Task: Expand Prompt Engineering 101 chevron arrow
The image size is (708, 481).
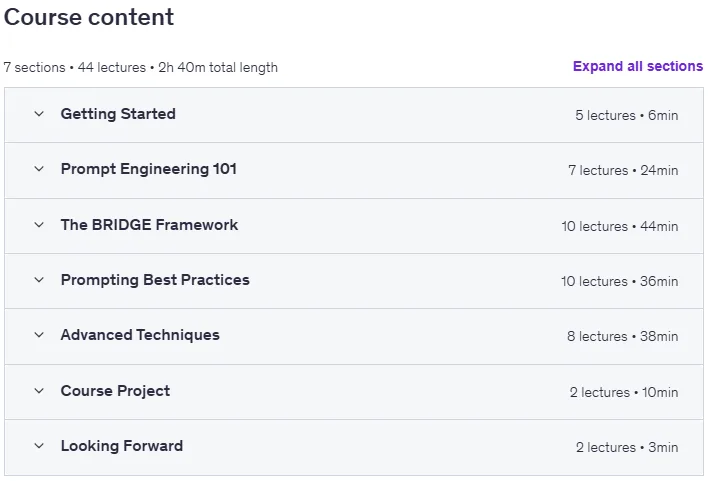Action: pyautogui.click(x=39, y=169)
